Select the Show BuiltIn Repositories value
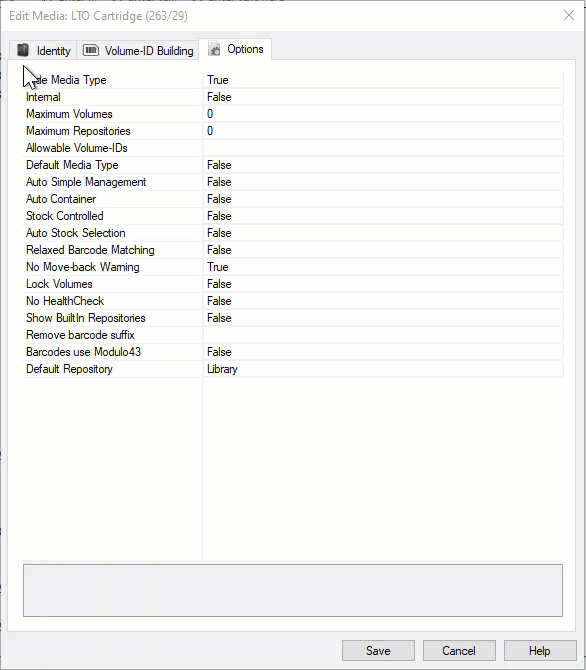586x670 pixels. 383,318
